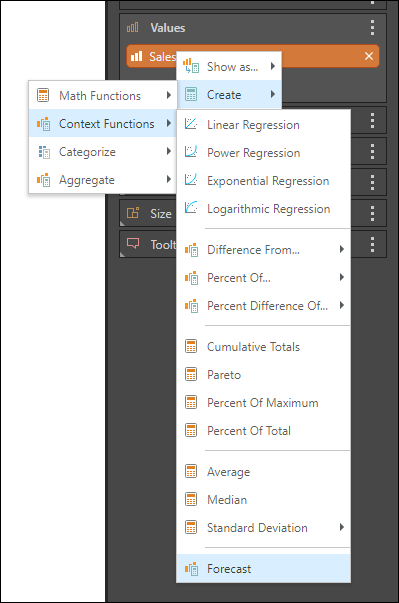The width and height of the screenshot is (399, 603).
Task: Select Cumulative Totals menu item
Action: [263, 346]
